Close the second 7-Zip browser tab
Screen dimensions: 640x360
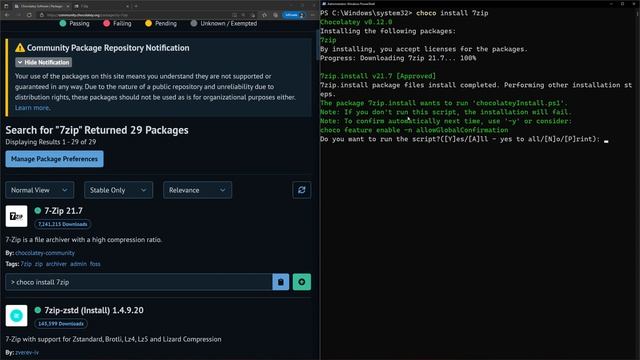click(x=127, y=6)
